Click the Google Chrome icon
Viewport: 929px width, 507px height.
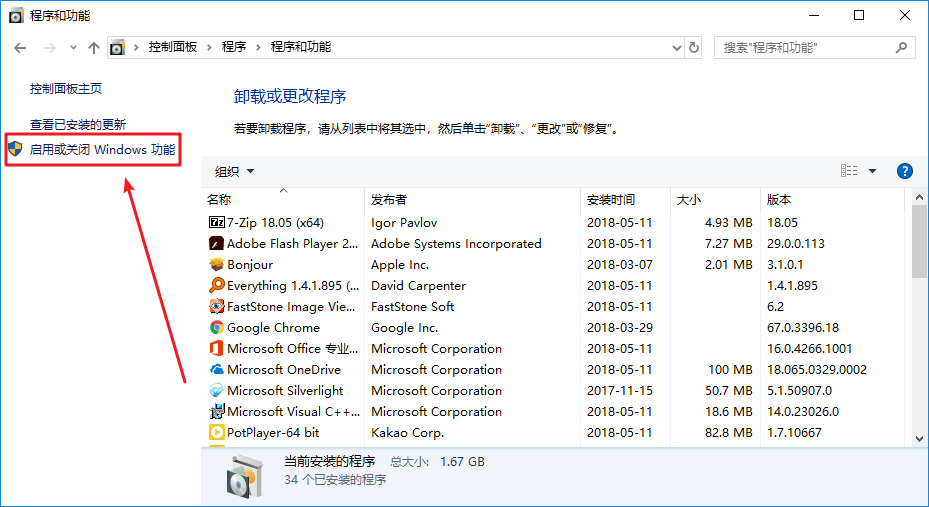[217, 328]
